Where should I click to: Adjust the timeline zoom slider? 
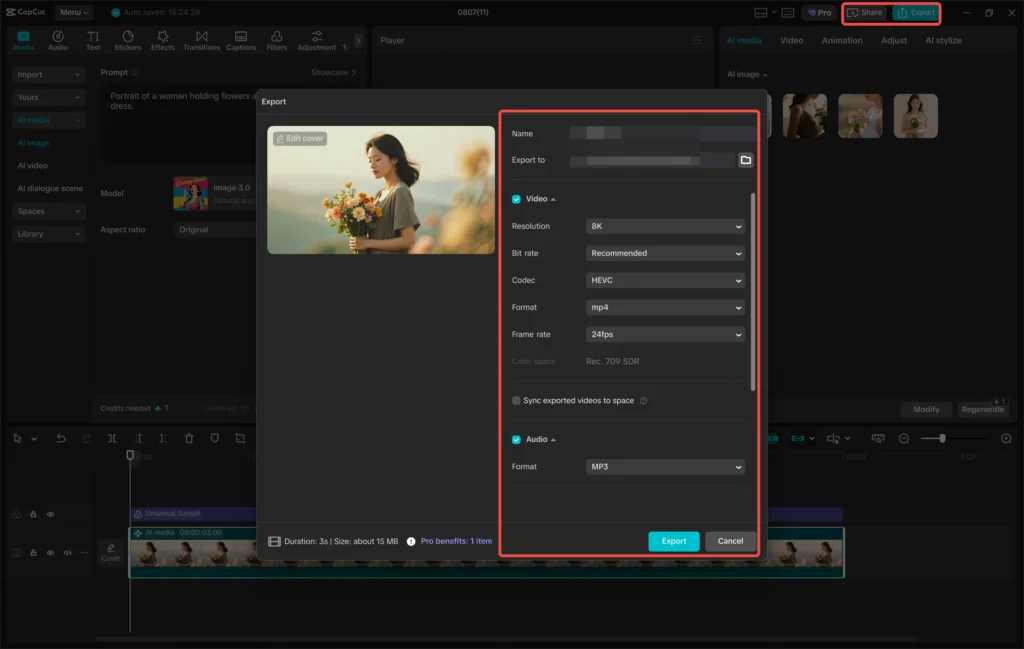coord(942,438)
